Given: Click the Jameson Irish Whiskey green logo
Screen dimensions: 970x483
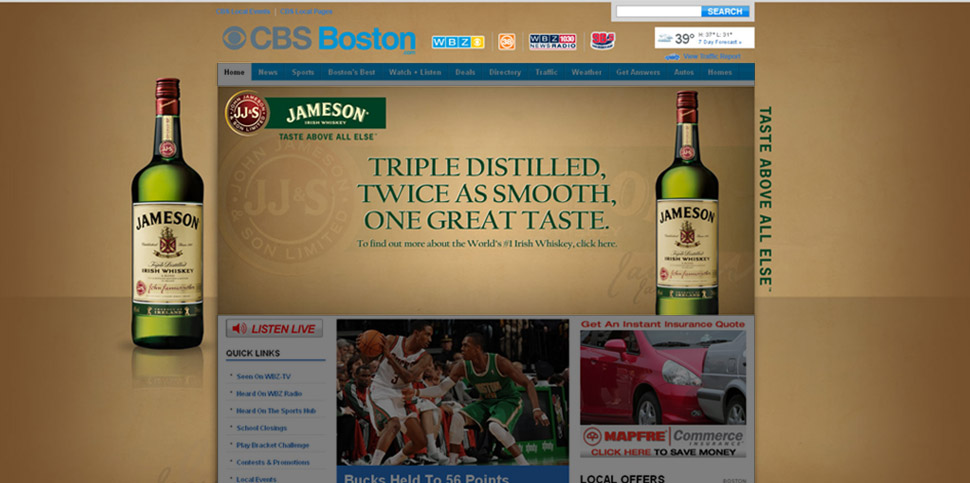Looking at the screenshot, I should pos(326,113).
